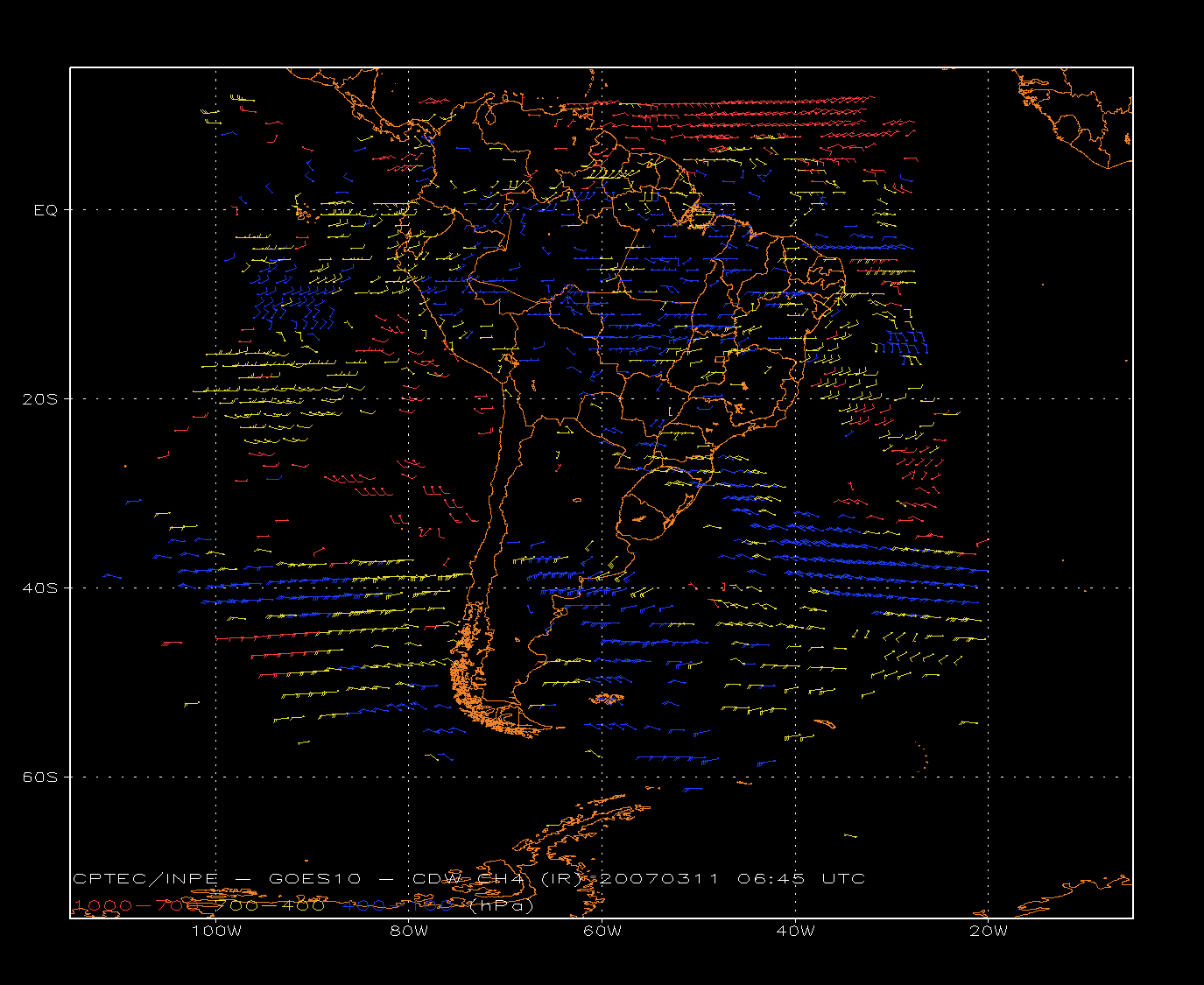Click the 'CDW CH4 (IR)' caption text
1204x985 pixels.
pyautogui.click(x=496, y=878)
